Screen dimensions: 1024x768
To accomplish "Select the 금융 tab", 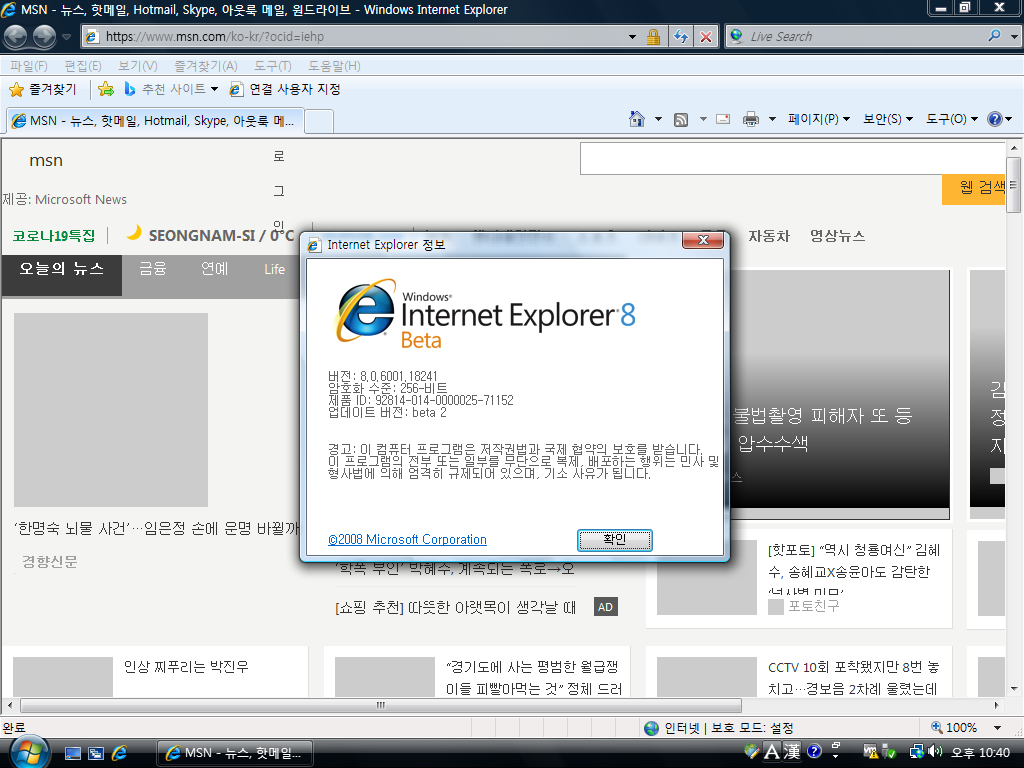I will pos(153,269).
